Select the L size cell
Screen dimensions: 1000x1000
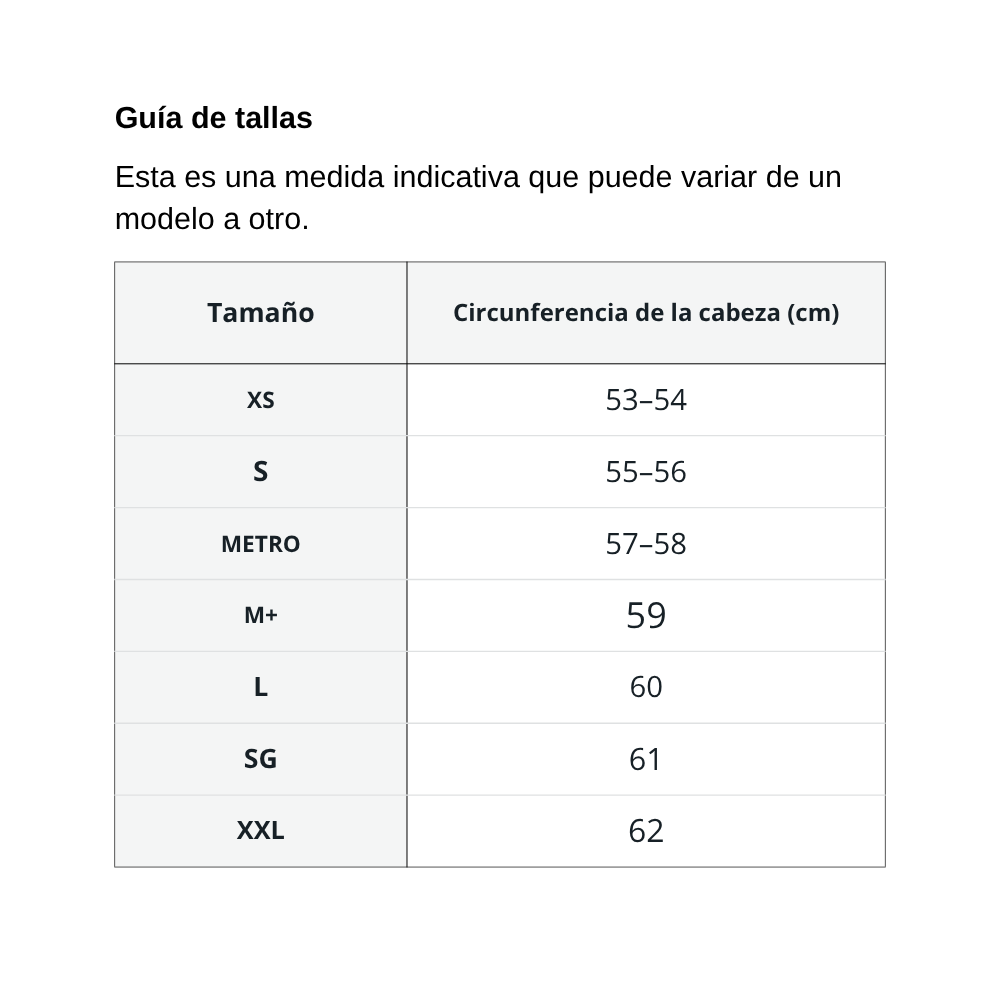click(261, 688)
